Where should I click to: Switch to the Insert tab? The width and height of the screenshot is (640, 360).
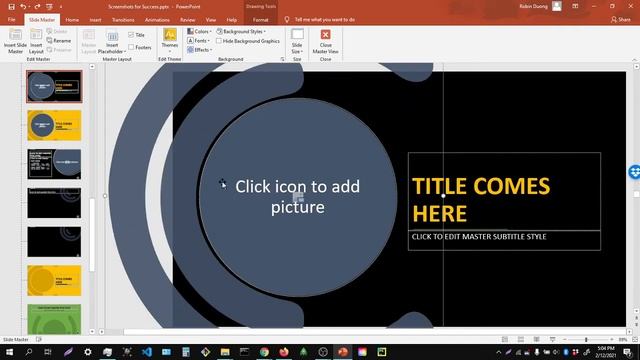[95, 20]
